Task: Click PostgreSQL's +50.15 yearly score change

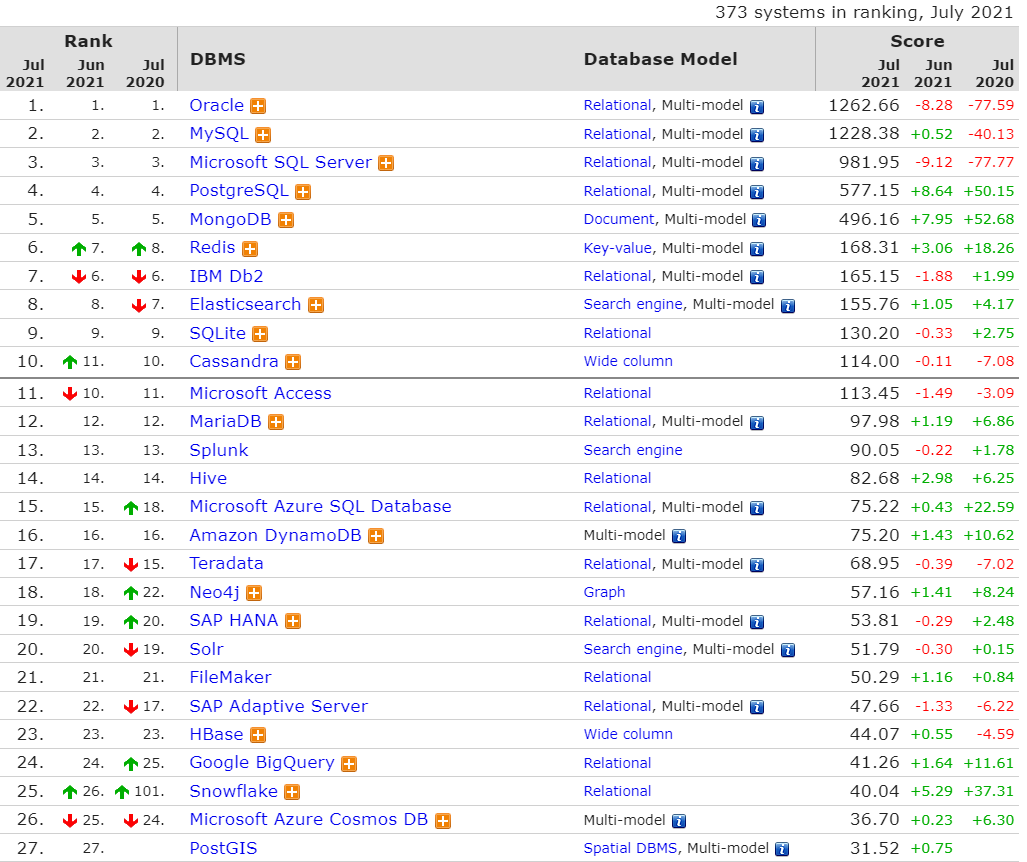Action: click(x=988, y=191)
